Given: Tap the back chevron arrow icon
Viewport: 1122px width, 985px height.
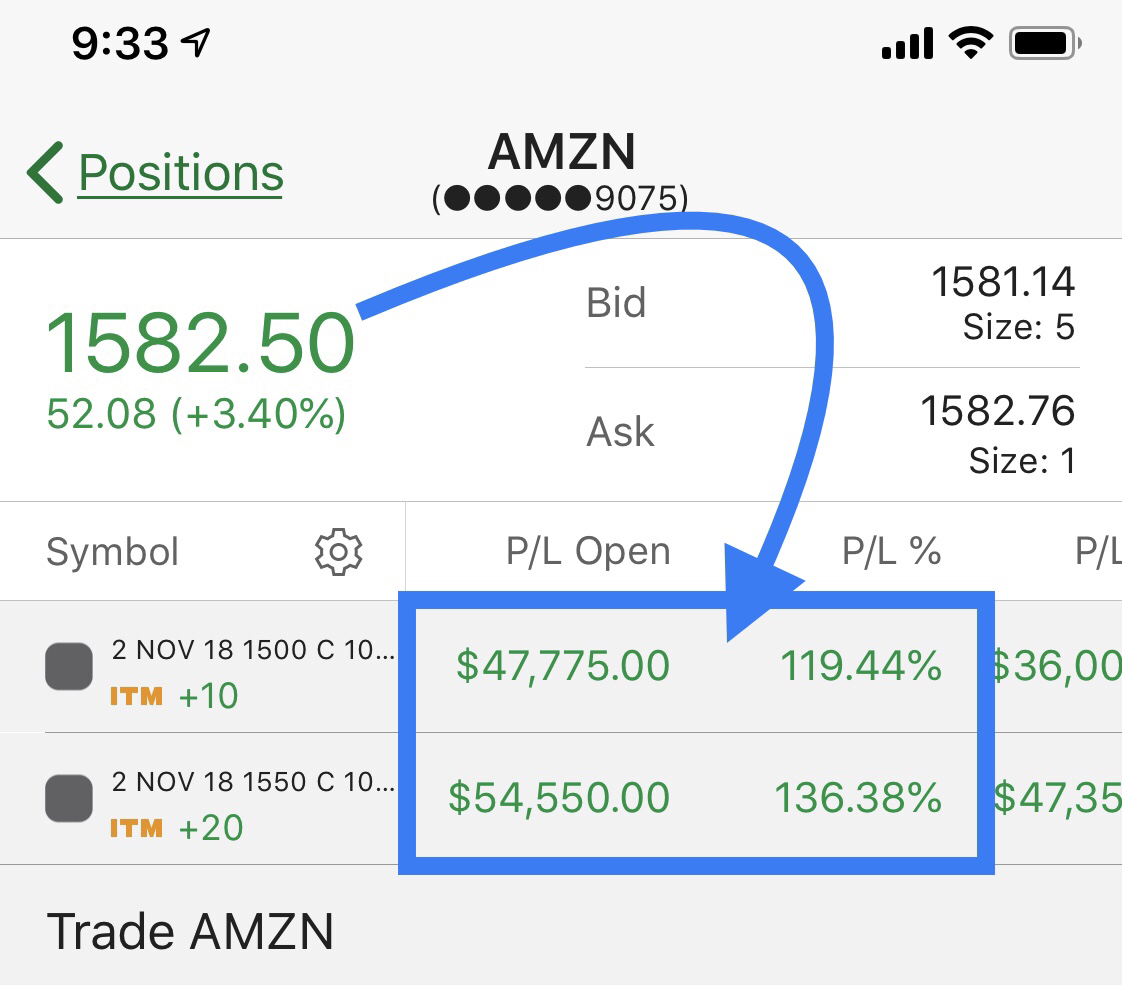Looking at the screenshot, I should click(46, 172).
